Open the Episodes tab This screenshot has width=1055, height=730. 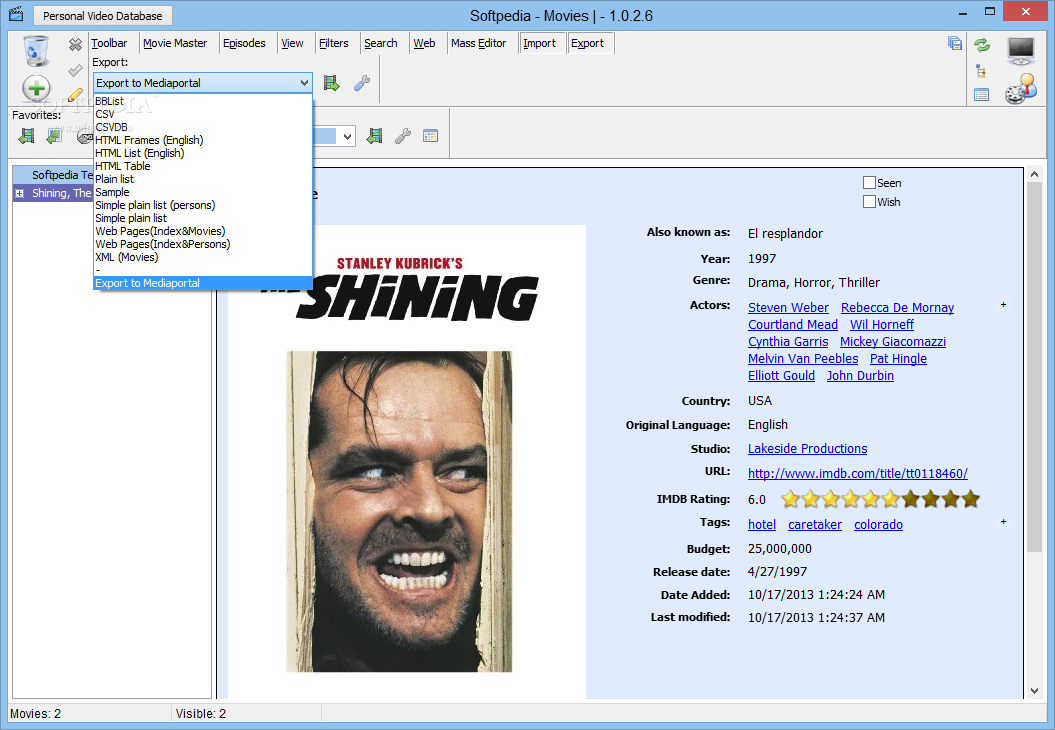coord(244,43)
